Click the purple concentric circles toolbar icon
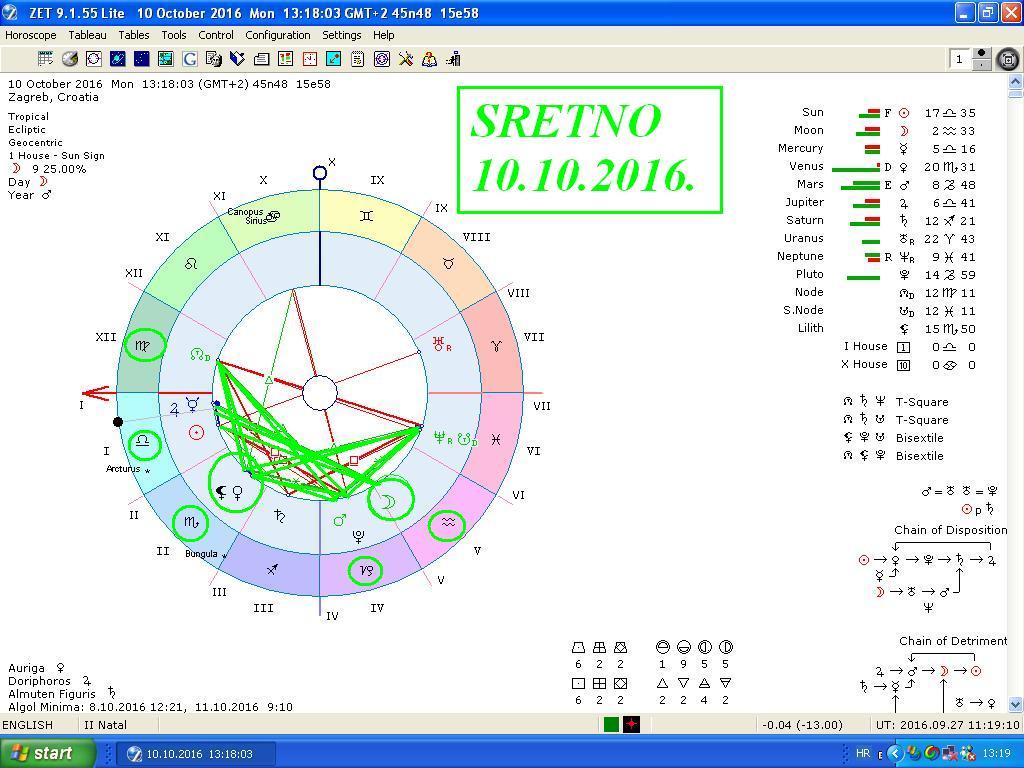The height and width of the screenshot is (768, 1024). pos(381,59)
